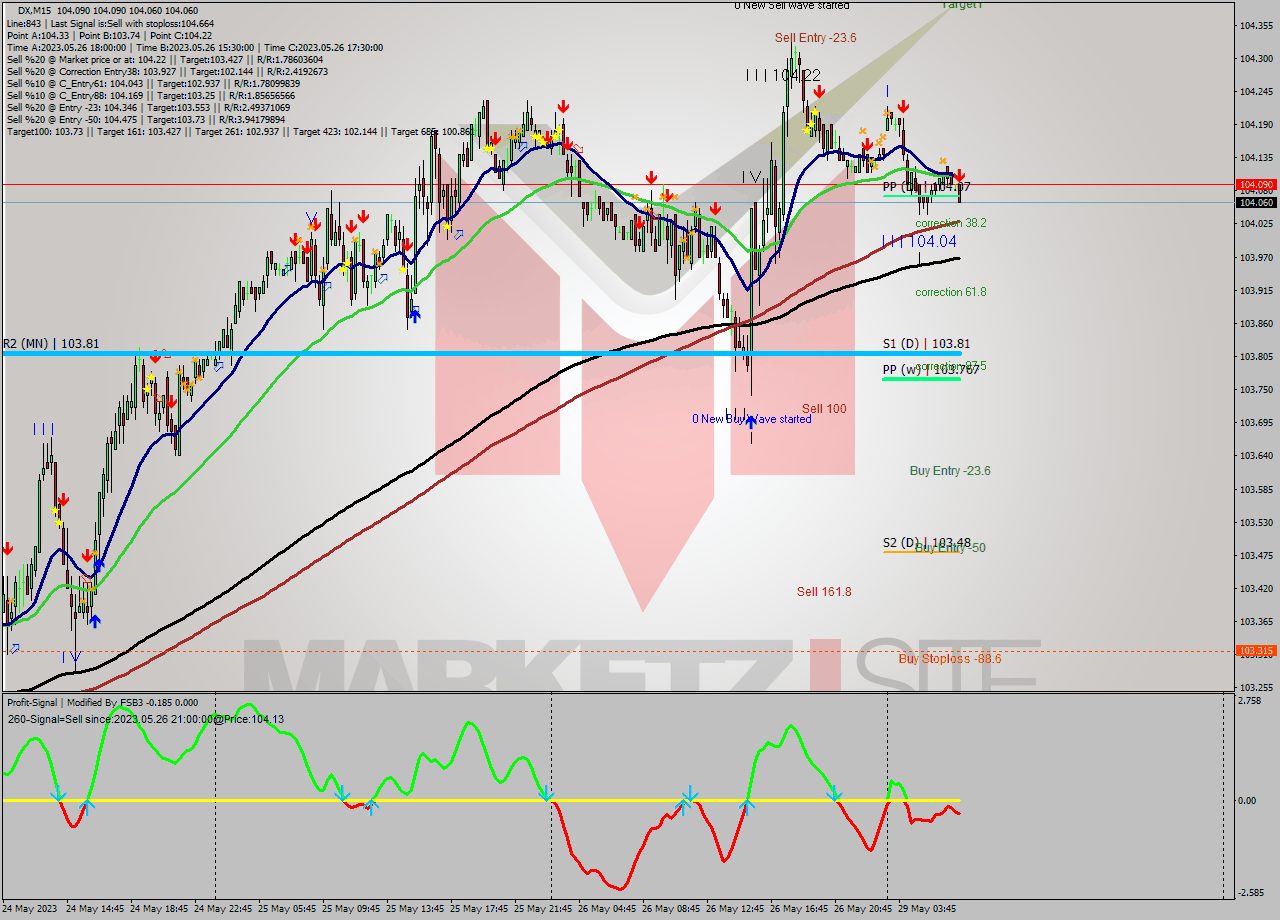This screenshot has height=920, width=1280.
Task: Select the 'Sell 161.8' level label
Action: (824, 592)
